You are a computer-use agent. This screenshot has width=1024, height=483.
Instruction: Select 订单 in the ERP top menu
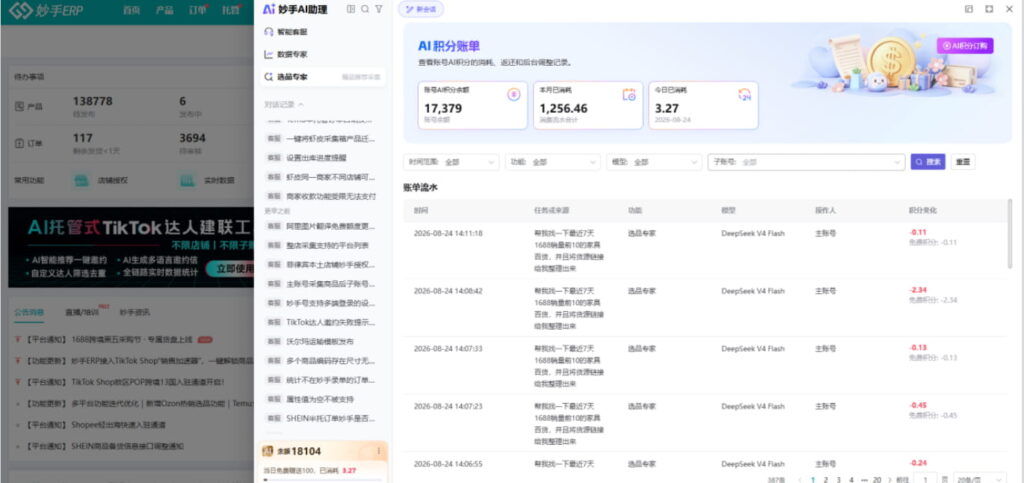click(x=198, y=10)
